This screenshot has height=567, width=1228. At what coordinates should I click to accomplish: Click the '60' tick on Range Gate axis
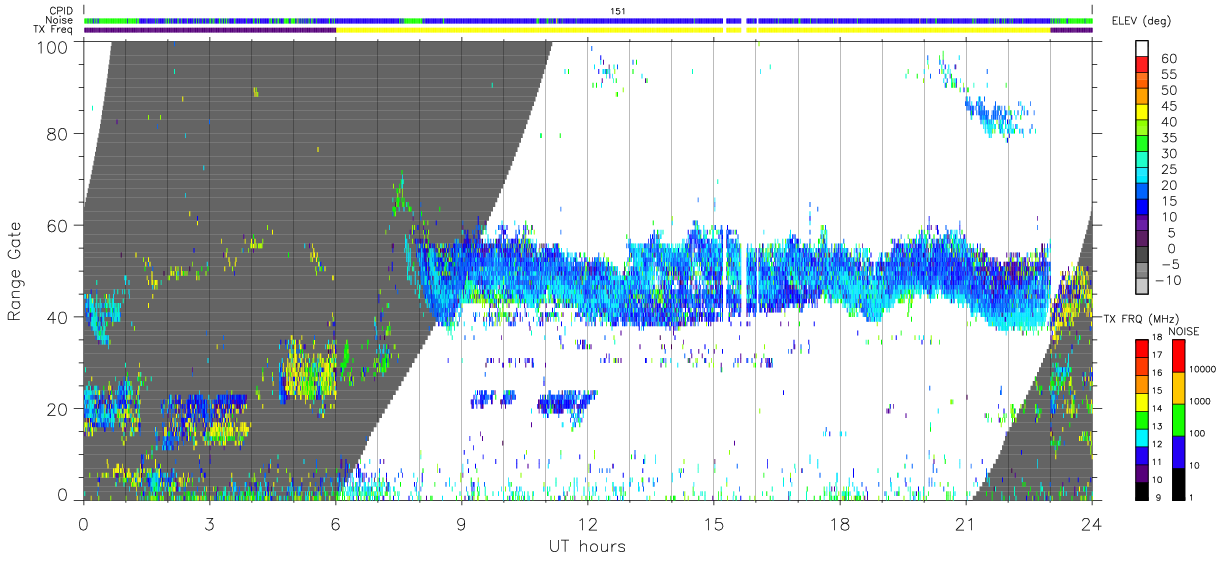(56, 225)
